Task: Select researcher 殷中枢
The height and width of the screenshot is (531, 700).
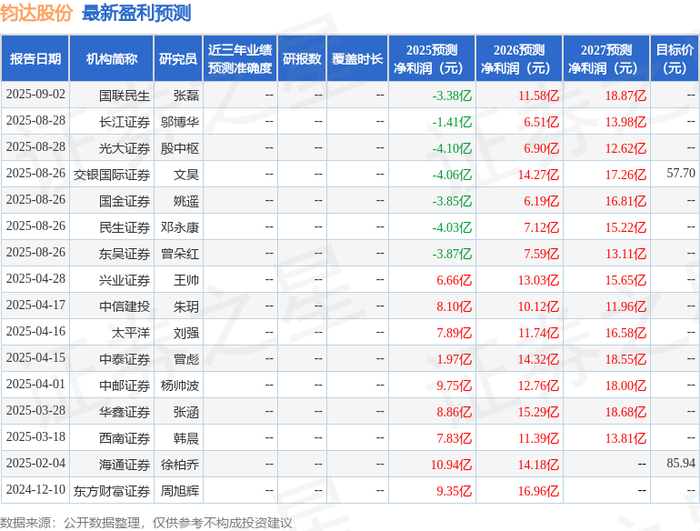Action: [x=180, y=148]
